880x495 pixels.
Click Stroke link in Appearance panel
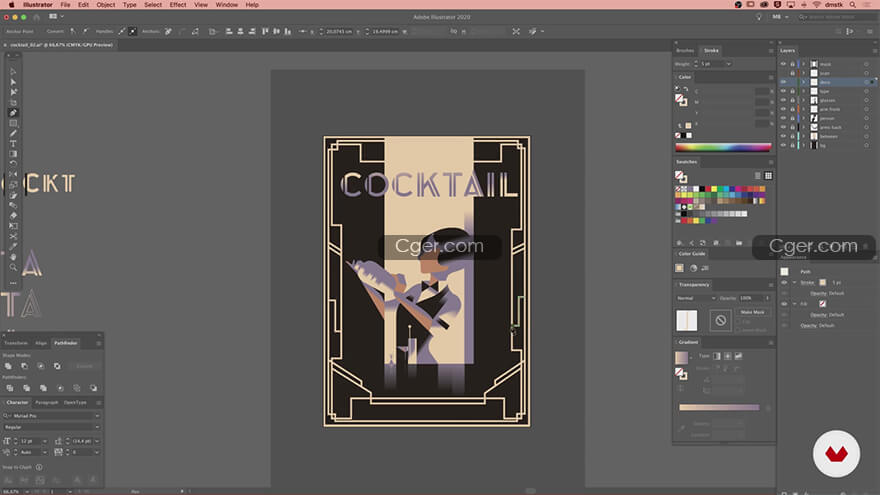click(x=807, y=282)
